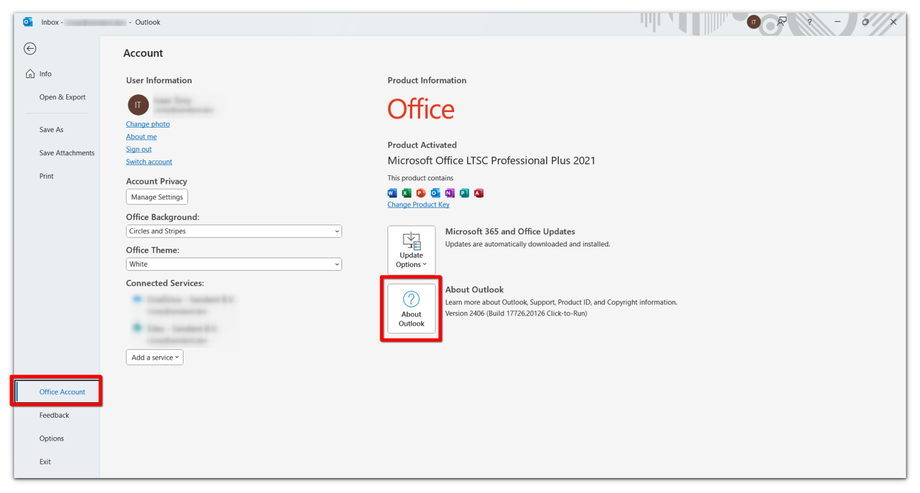Viewport: 920px width, 493px height.
Task: Click the Change Product Key link
Action: pyautogui.click(x=418, y=205)
